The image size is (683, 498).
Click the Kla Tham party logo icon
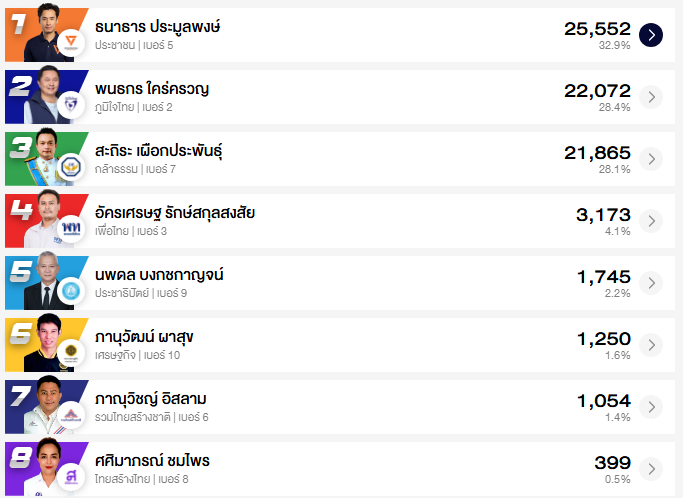[71, 166]
